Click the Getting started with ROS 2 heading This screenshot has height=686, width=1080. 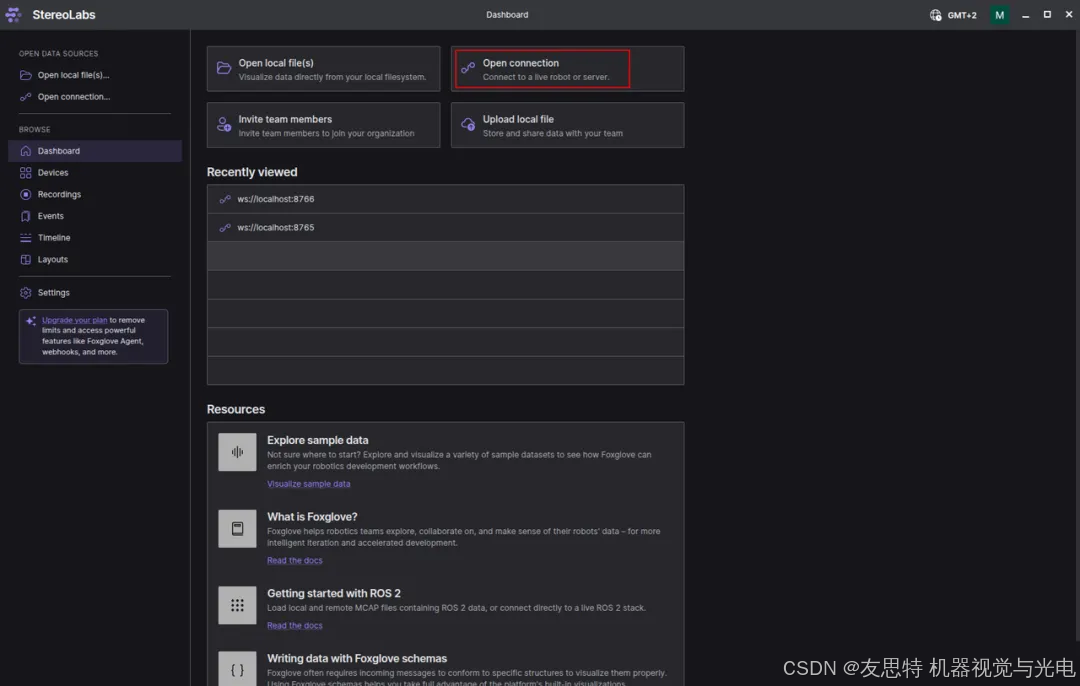[x=334, y=593]
